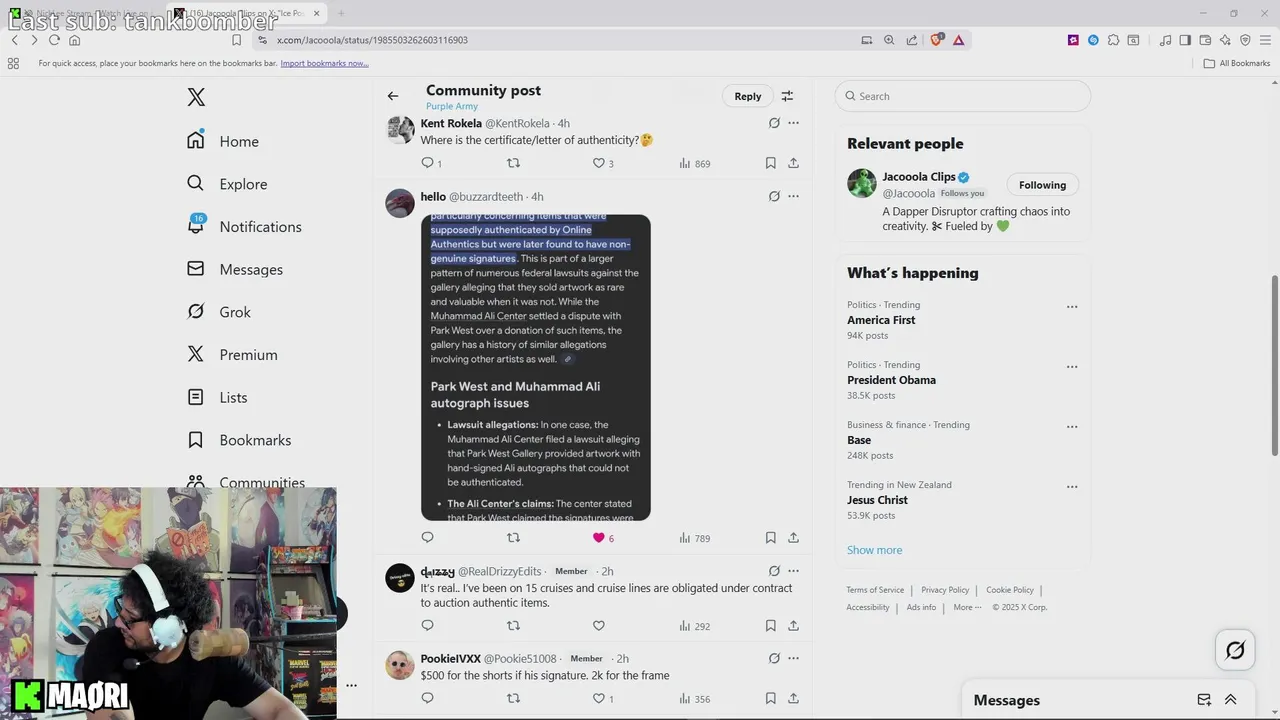The height and width of the screenshot is (720, 1280).
Task: Open Grok in sidebar
Action: (x=219, y=312)
